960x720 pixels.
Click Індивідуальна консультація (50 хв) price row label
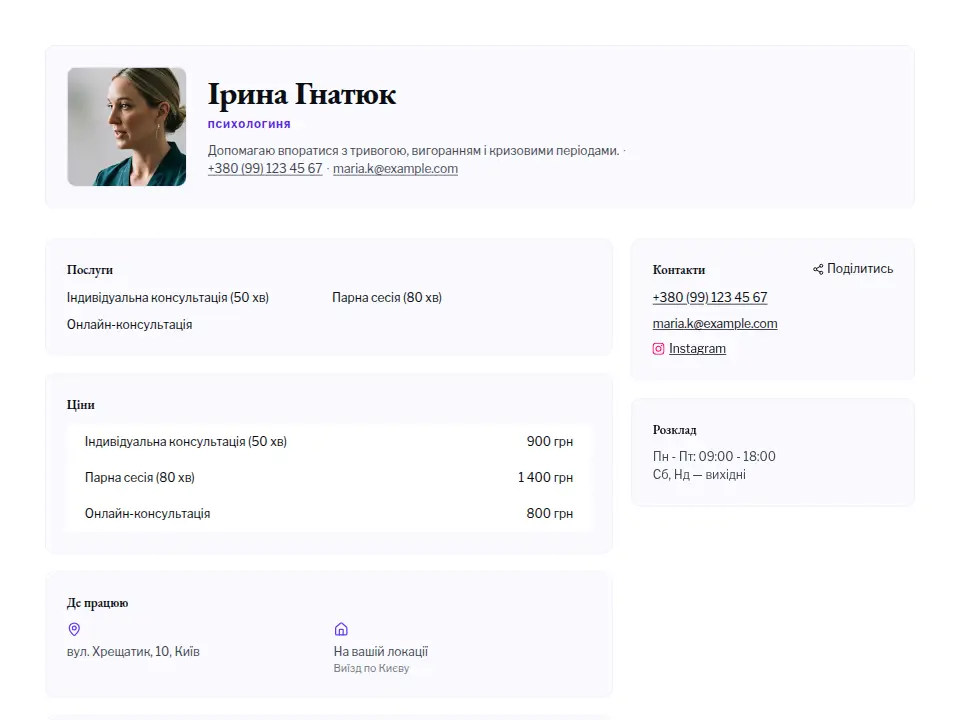[186, 441]
